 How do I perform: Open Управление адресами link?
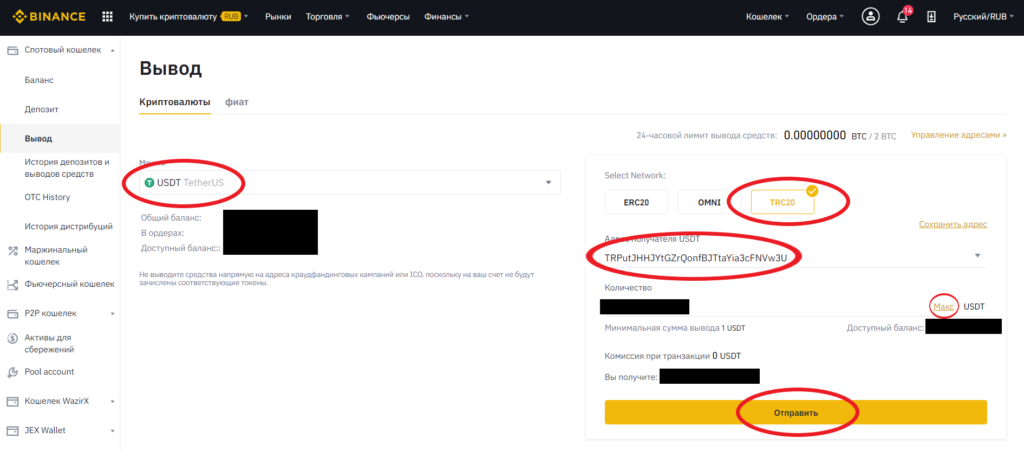[x=959, y=135]
